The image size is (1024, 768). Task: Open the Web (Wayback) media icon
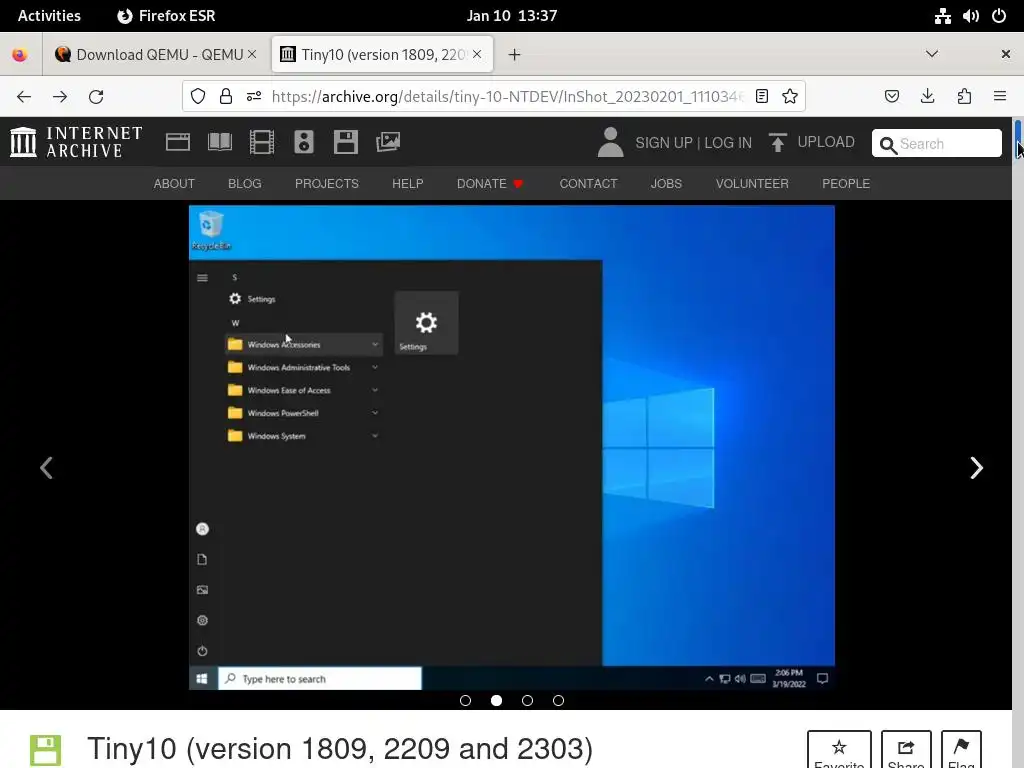[178, 142]
